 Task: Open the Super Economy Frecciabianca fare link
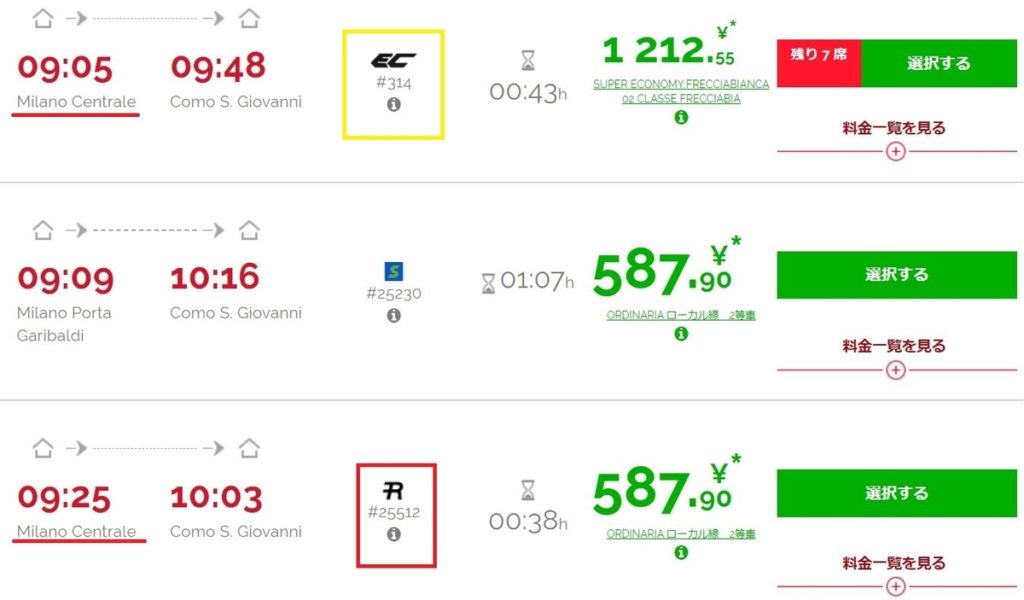click(x=681, y=91)
